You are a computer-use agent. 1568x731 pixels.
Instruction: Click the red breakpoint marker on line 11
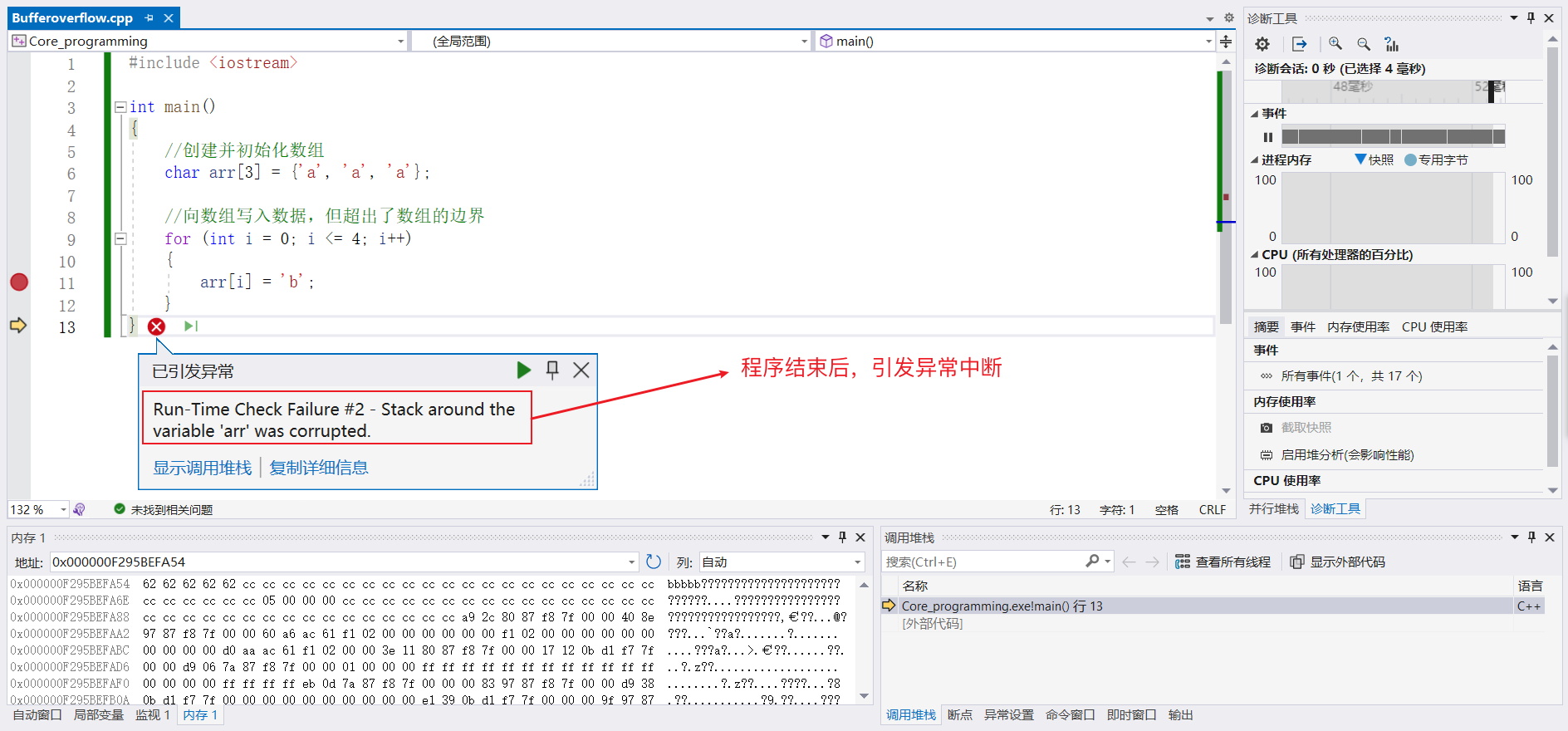tap(19, 282)
